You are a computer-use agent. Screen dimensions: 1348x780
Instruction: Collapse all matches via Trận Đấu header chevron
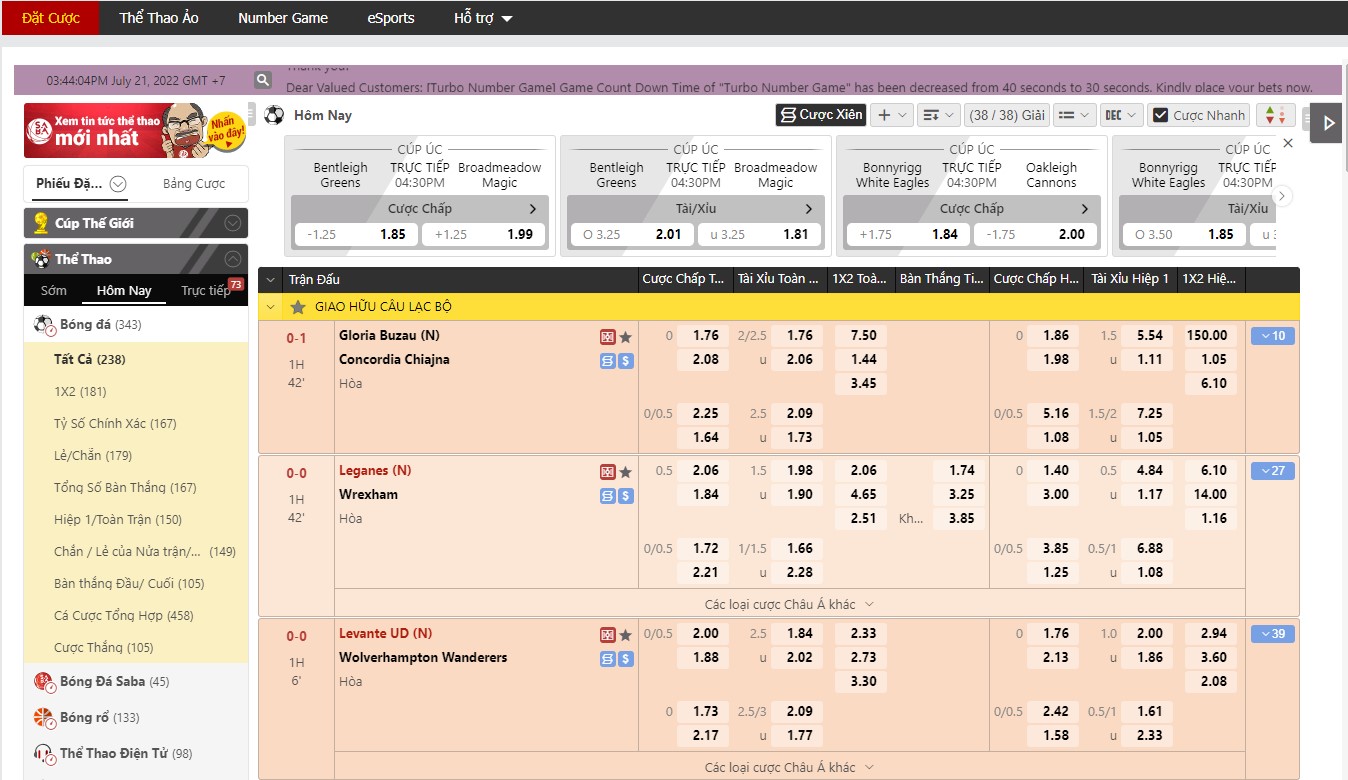point(271,280)
